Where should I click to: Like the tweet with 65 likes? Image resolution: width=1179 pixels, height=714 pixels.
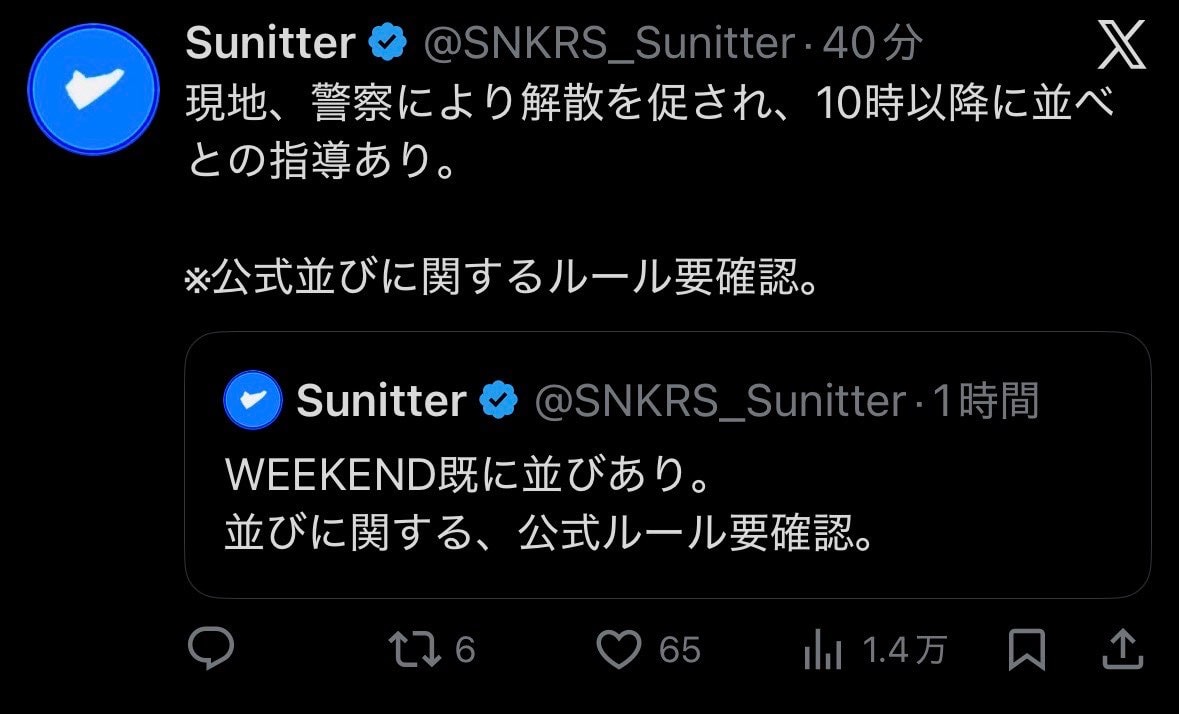click(x=622, y=650)
